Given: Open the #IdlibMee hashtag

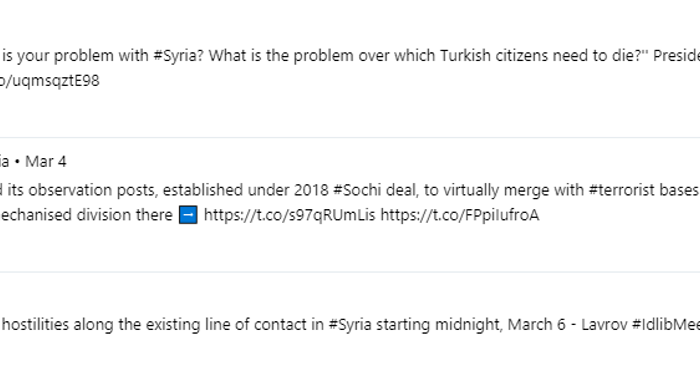Looking at the screenshot, I should 666,324.
